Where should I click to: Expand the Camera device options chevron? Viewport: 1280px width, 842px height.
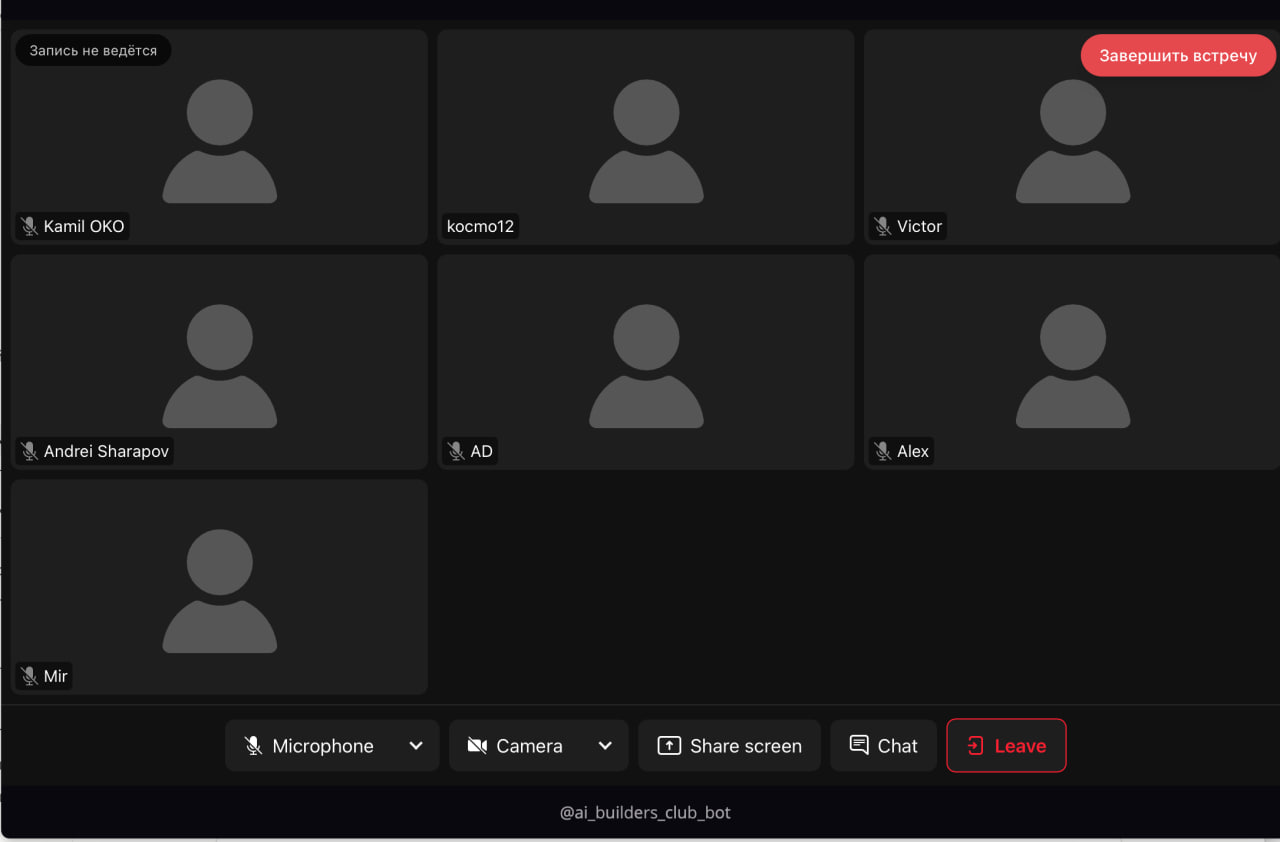pos(605,746)
